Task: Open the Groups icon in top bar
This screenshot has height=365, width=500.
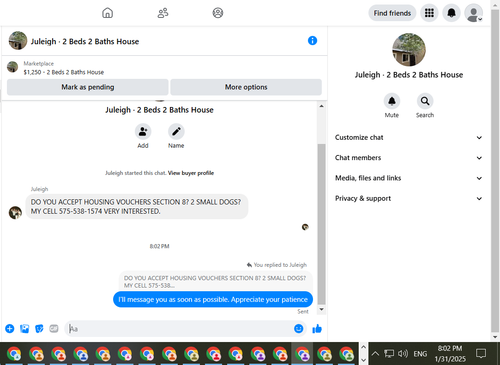Action: [x=218, y=13]
